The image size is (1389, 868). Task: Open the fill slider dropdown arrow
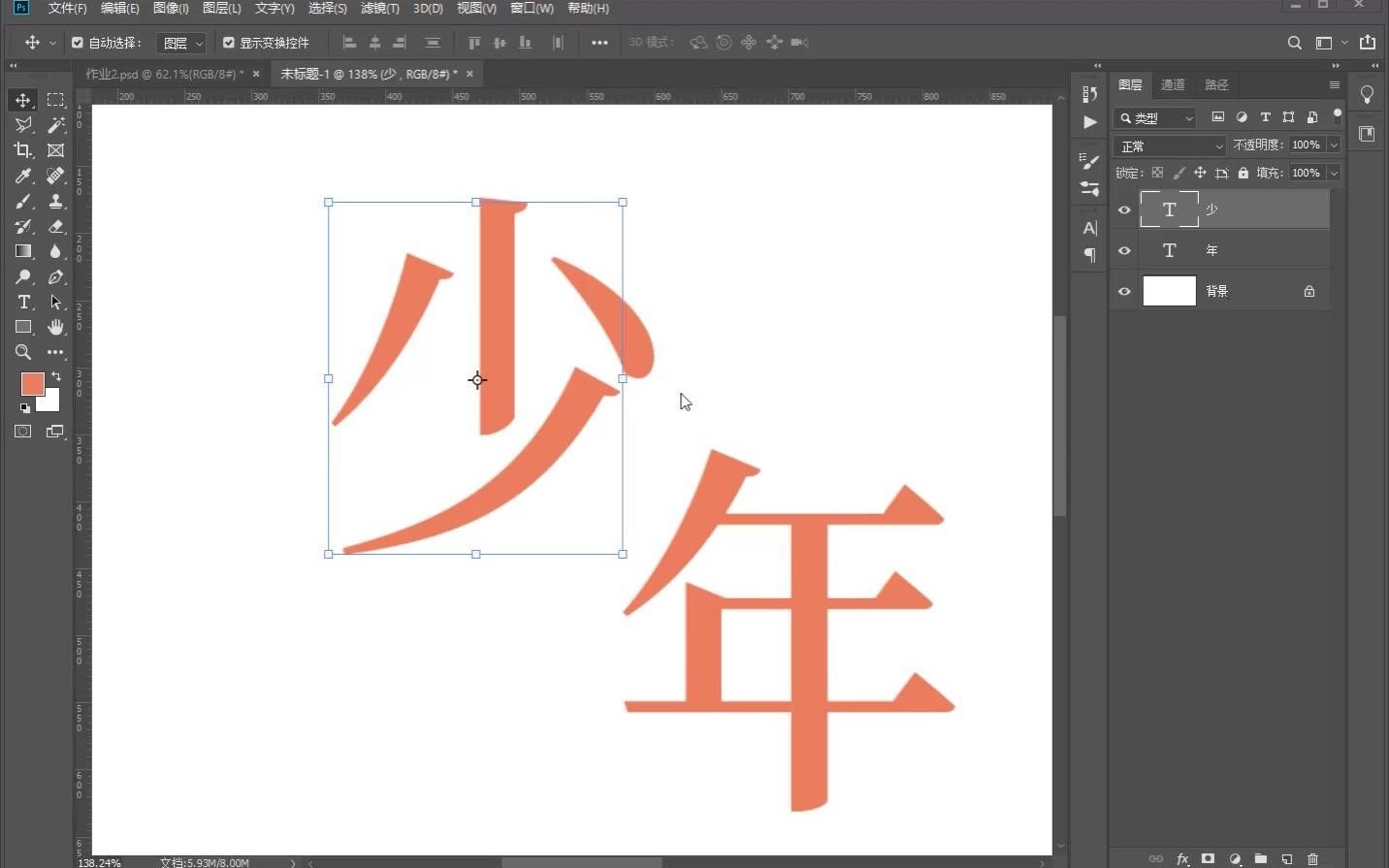tap(1334, 173)
